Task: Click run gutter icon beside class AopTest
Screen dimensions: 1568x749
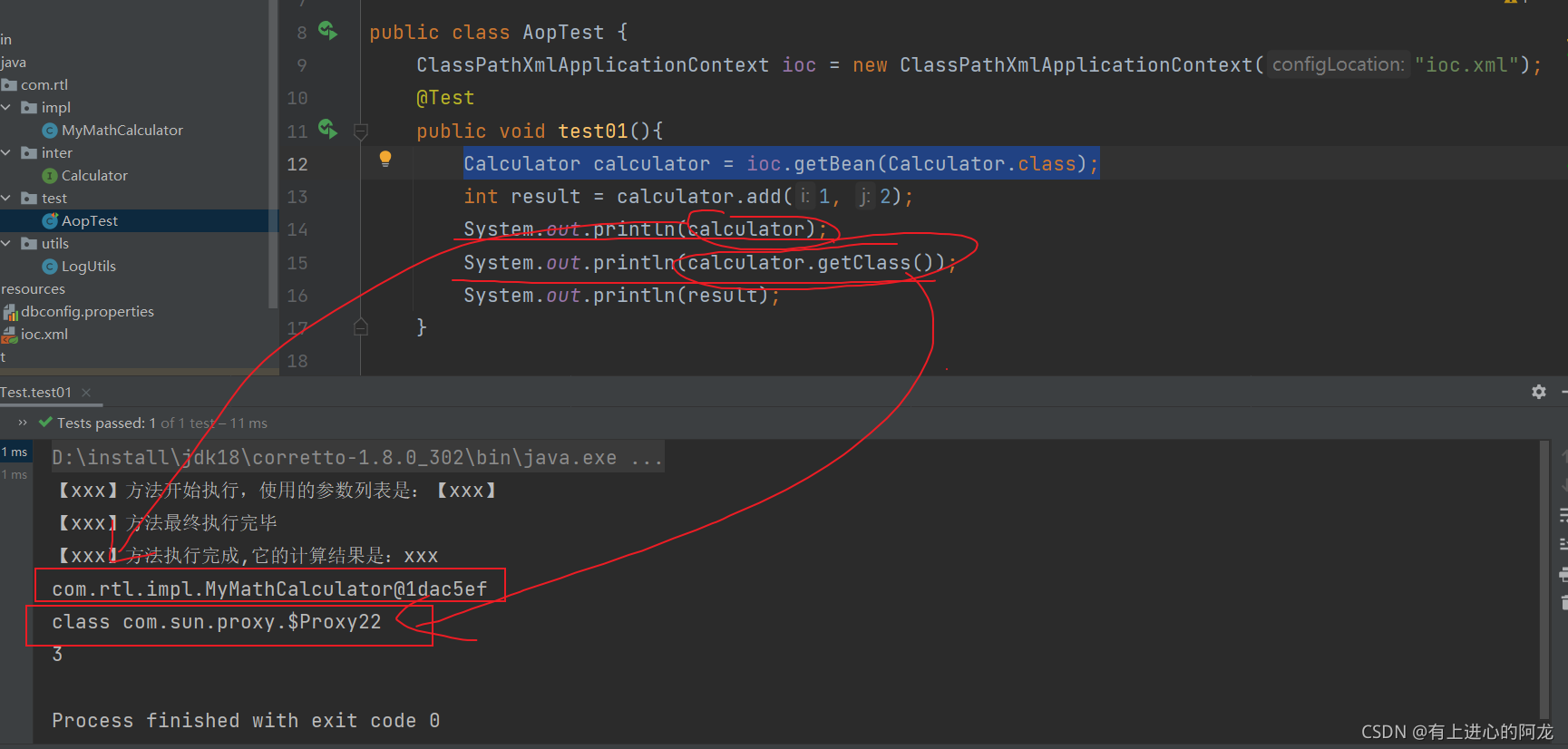Action: [x=327, y=31]
